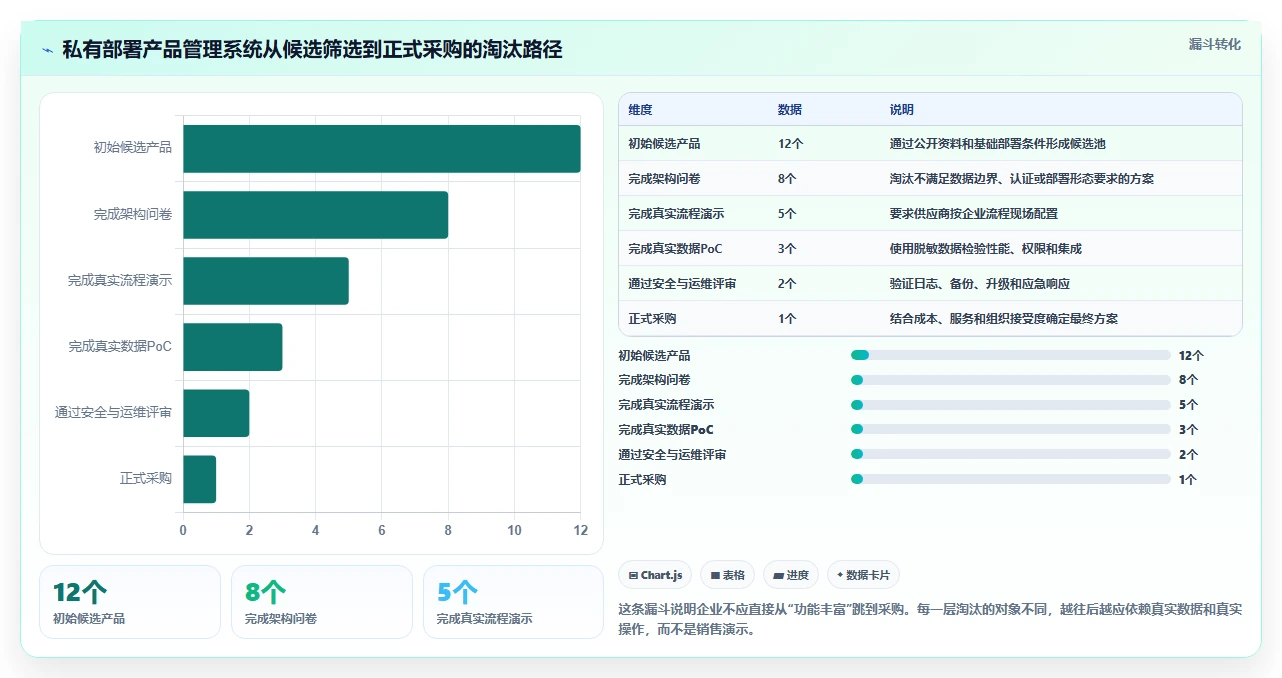Click the chart y-axis label 正式采购
Image resolution: width=1282 pixels, height=678 pixels.
tap(146, 478)
